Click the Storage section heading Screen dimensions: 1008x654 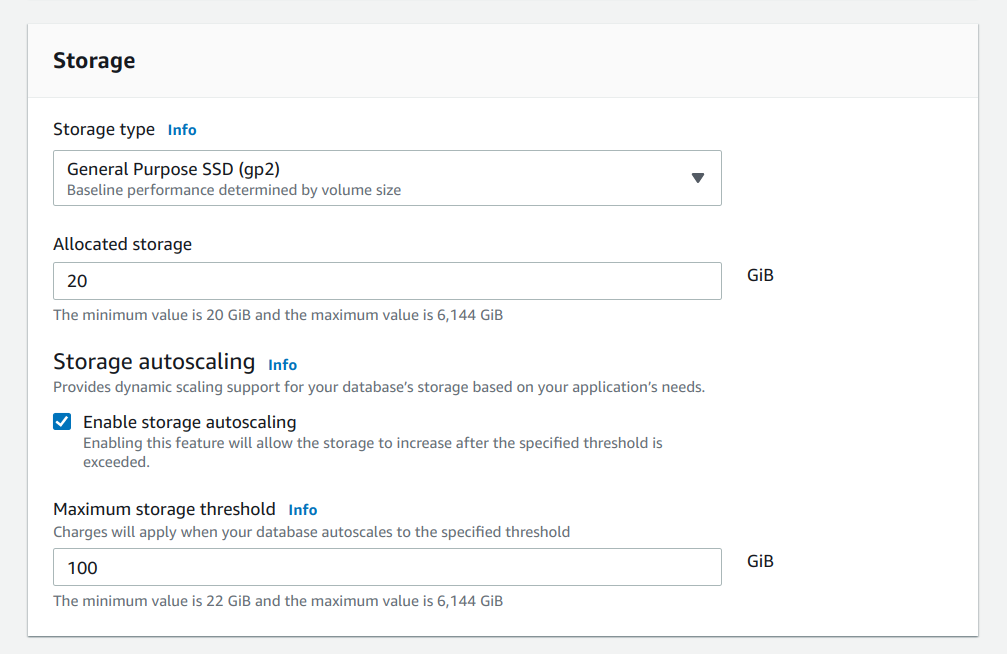click(94, 61)
